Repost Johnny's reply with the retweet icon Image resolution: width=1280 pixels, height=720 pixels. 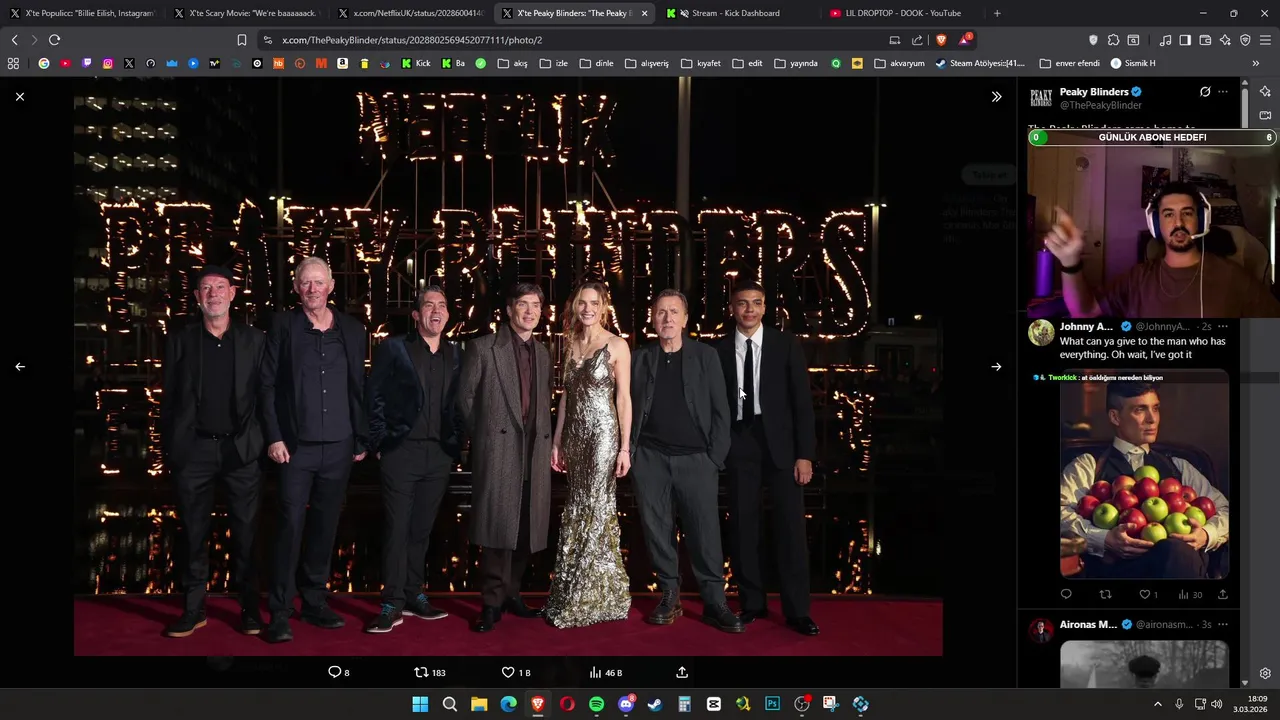click(1105, 595)
